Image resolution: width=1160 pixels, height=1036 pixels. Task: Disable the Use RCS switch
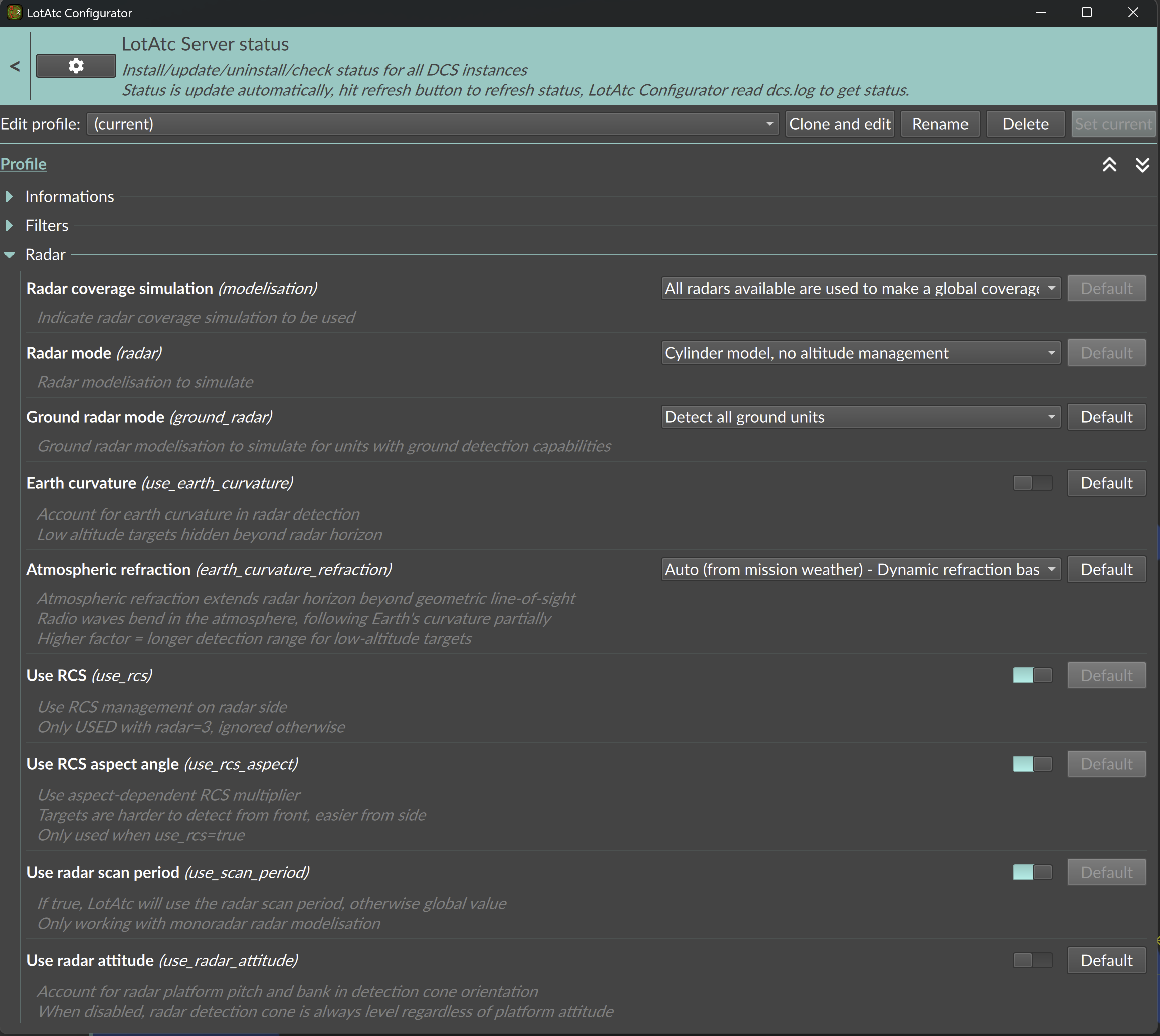[1033, 675]
